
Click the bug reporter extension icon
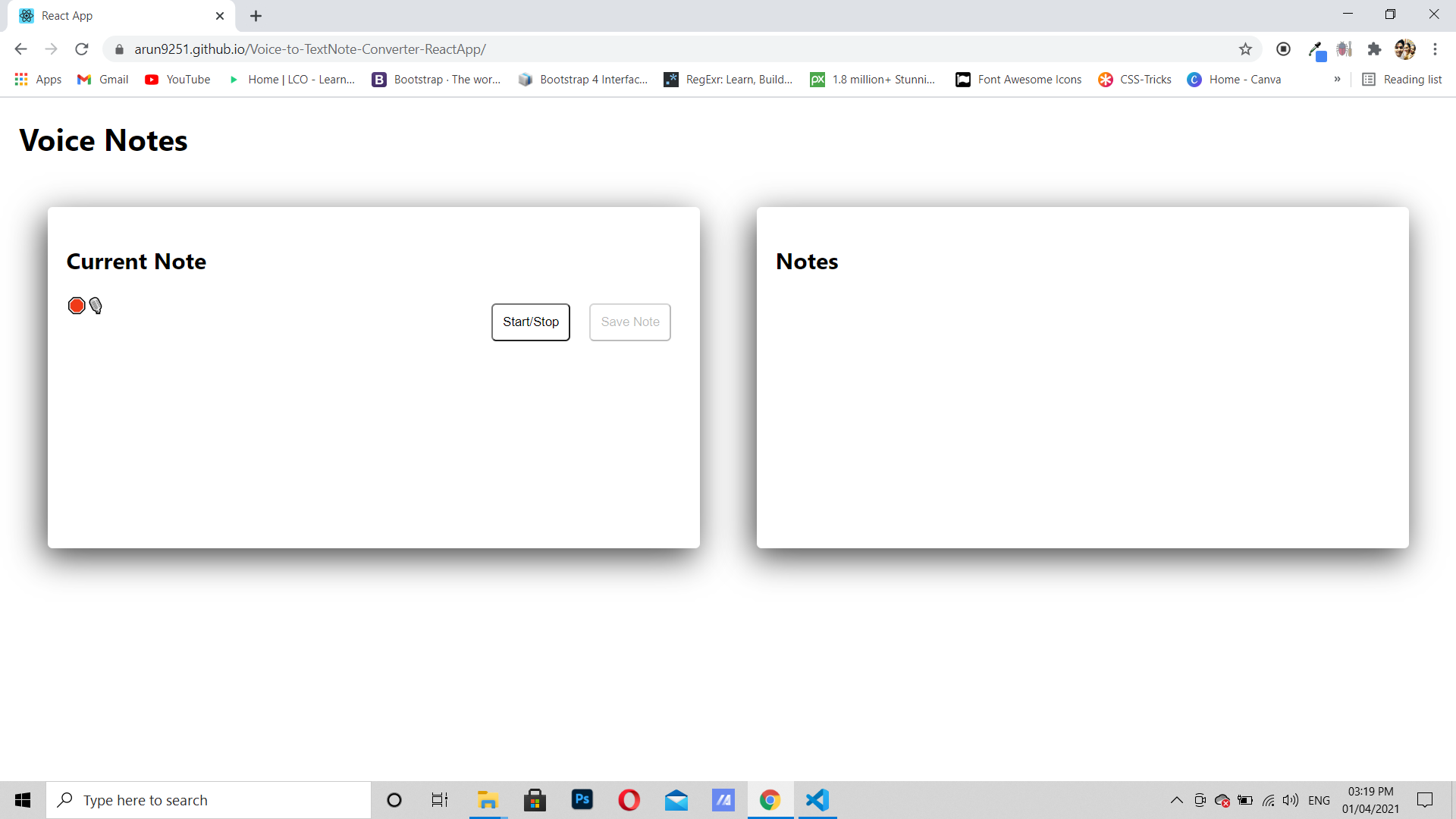pyautogui.click(x=1345, y=49)
